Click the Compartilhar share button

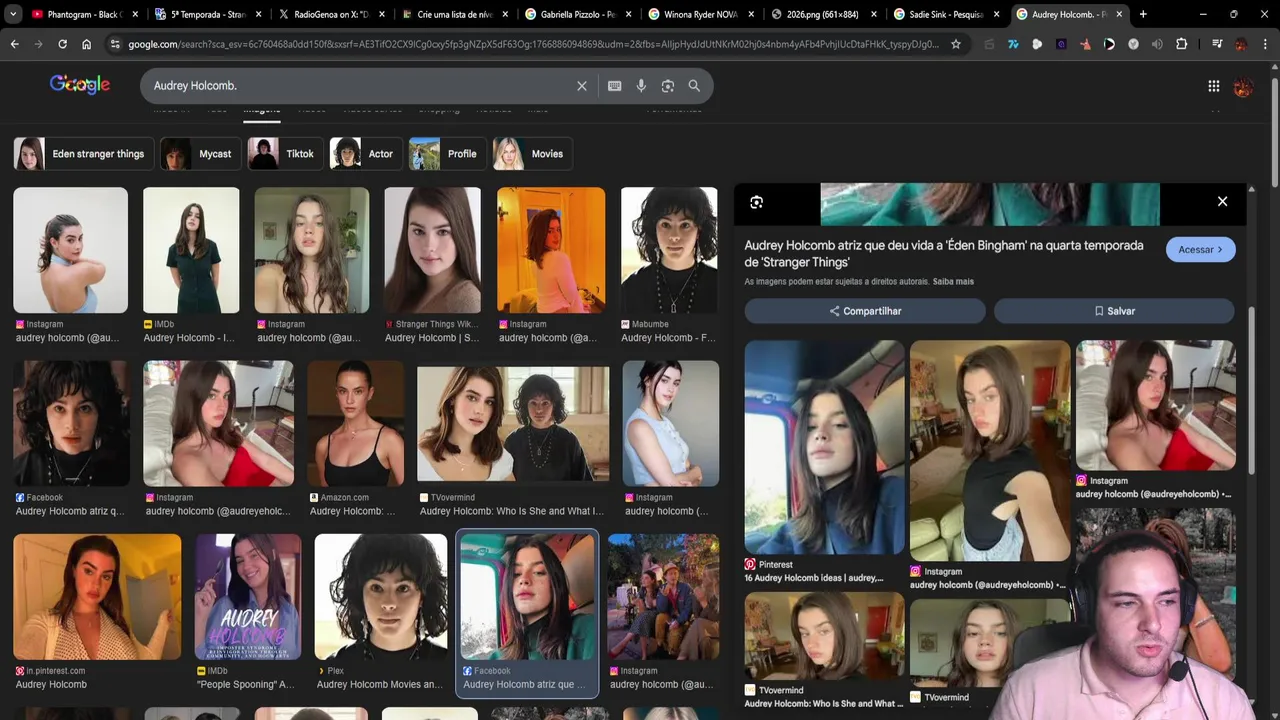coord(865,311)
